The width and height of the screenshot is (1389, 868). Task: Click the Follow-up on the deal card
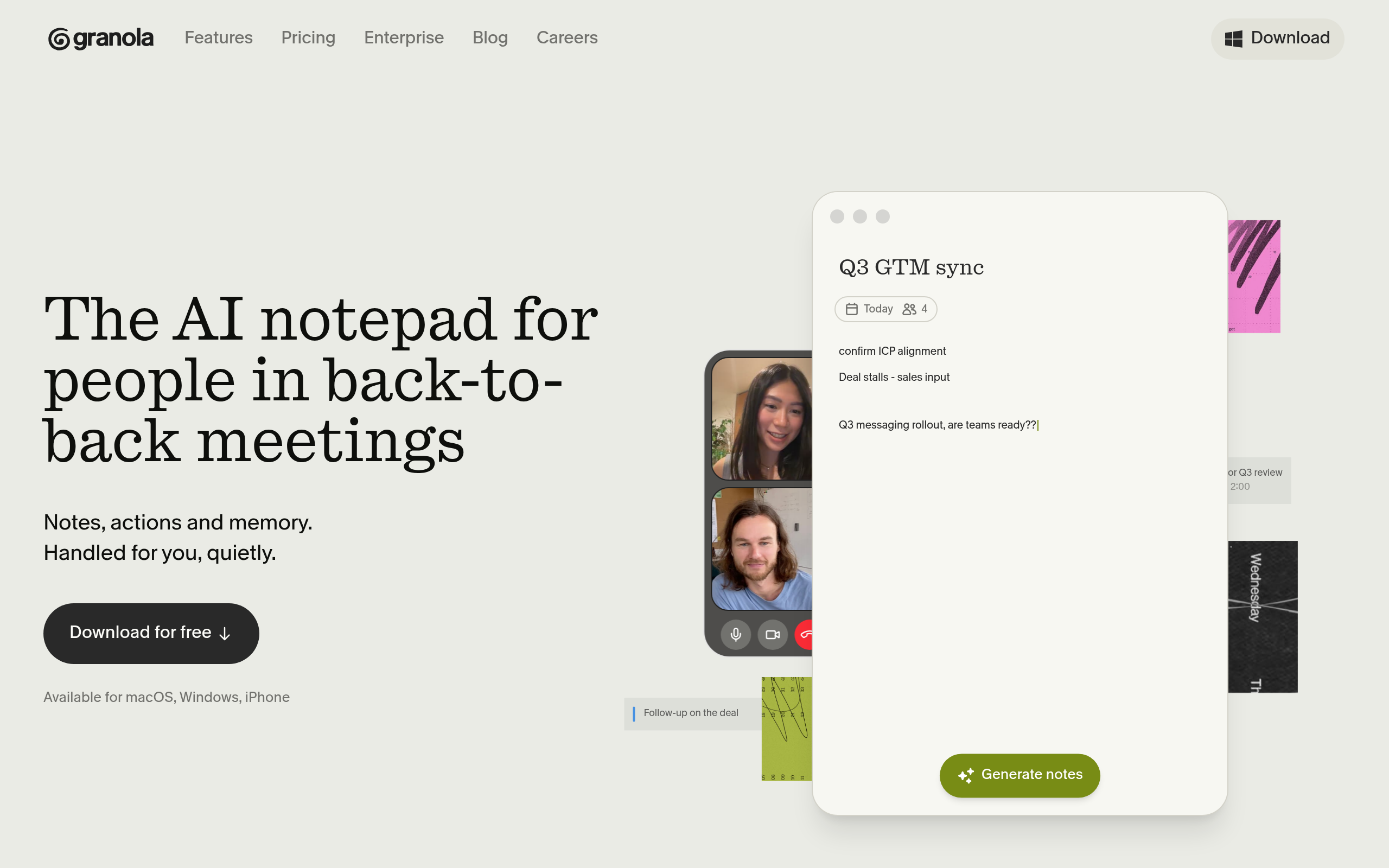click(x=693, y=713)
